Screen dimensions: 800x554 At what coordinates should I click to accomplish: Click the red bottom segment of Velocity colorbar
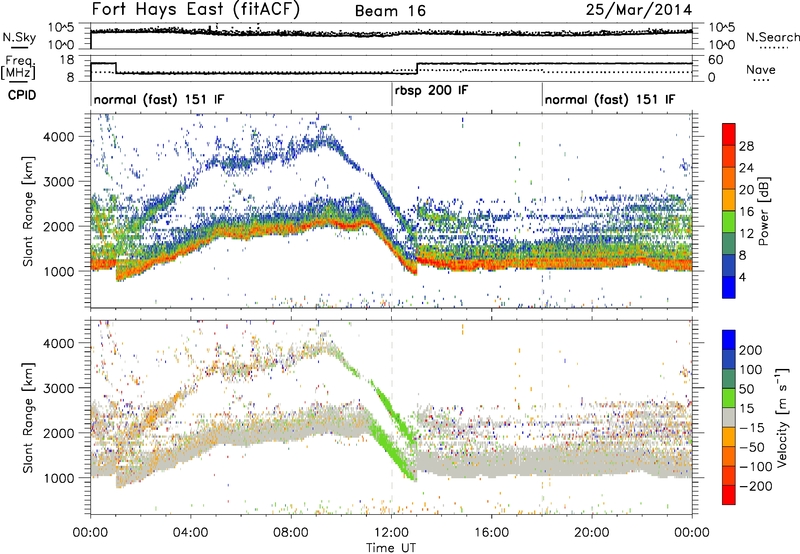(x=729, y=495)
